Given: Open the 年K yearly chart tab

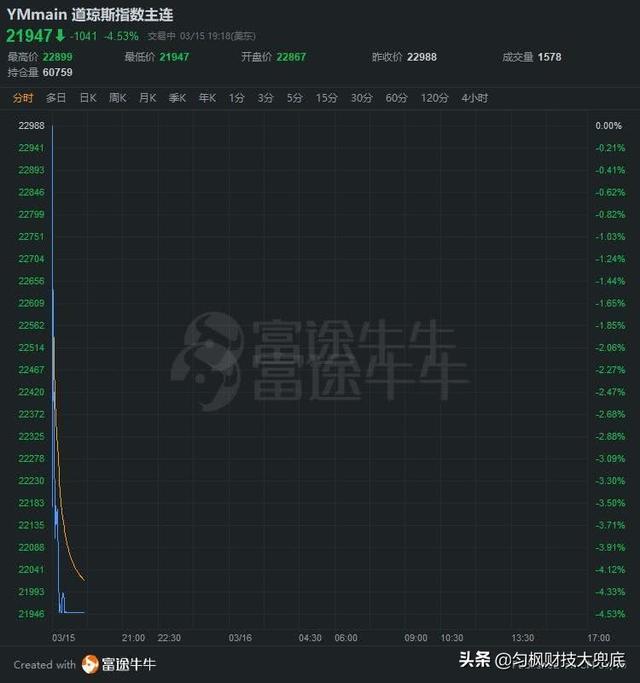Looking at the screenshot, I should 207,98.
